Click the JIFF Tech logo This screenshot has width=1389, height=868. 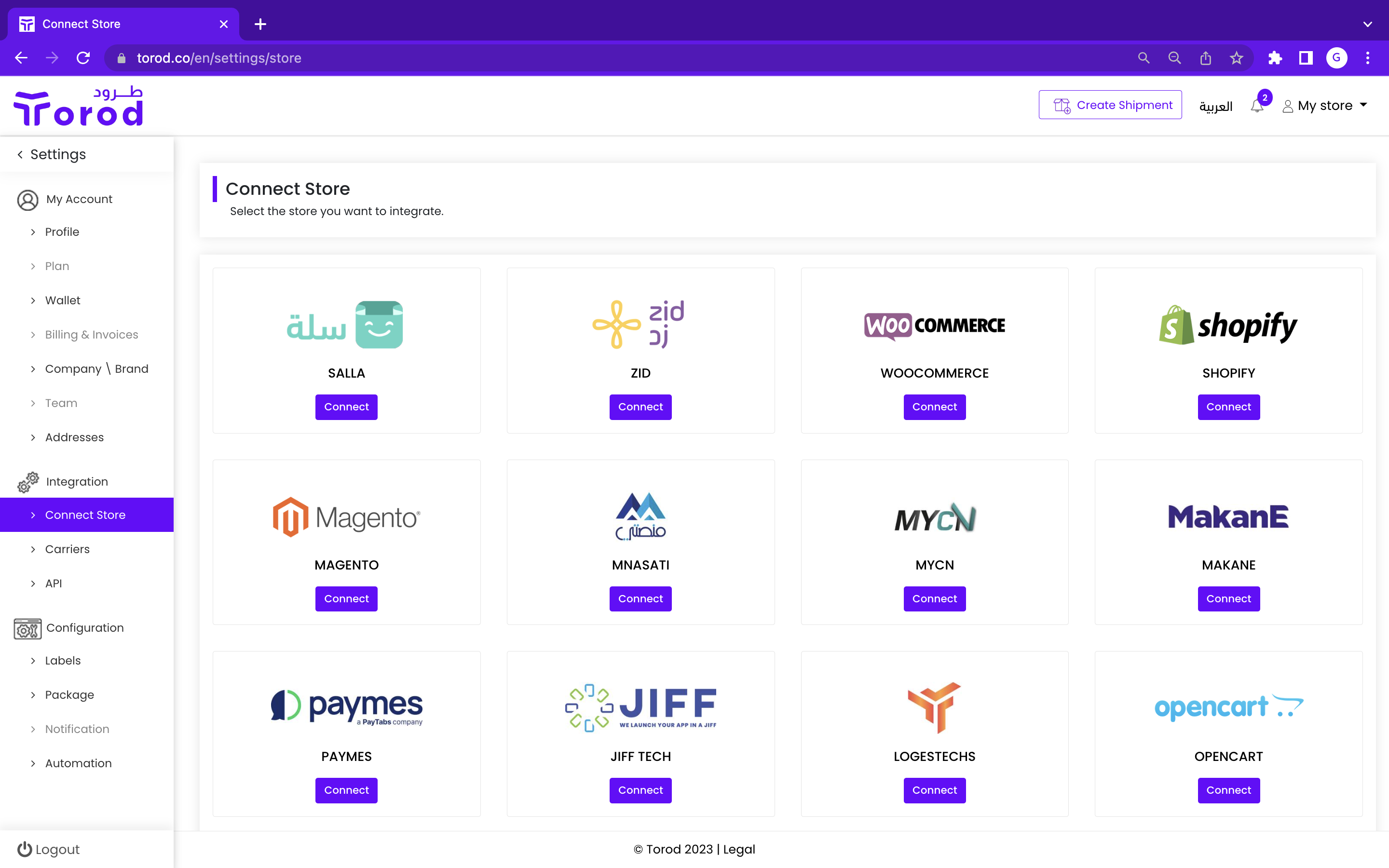pyautogui.click(x=640, y=707)
